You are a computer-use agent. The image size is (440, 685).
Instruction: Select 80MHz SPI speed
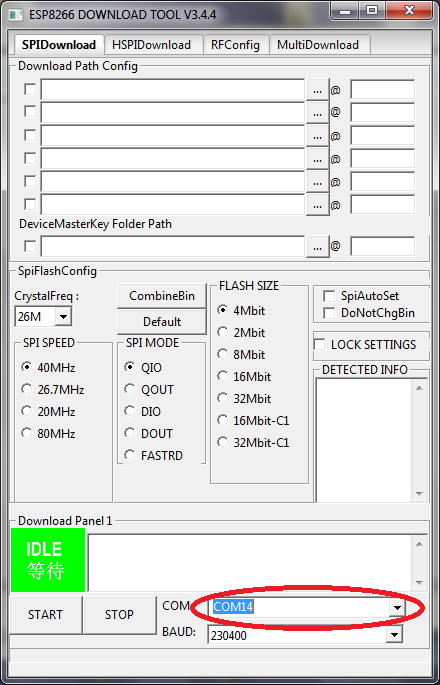[27, 433]
